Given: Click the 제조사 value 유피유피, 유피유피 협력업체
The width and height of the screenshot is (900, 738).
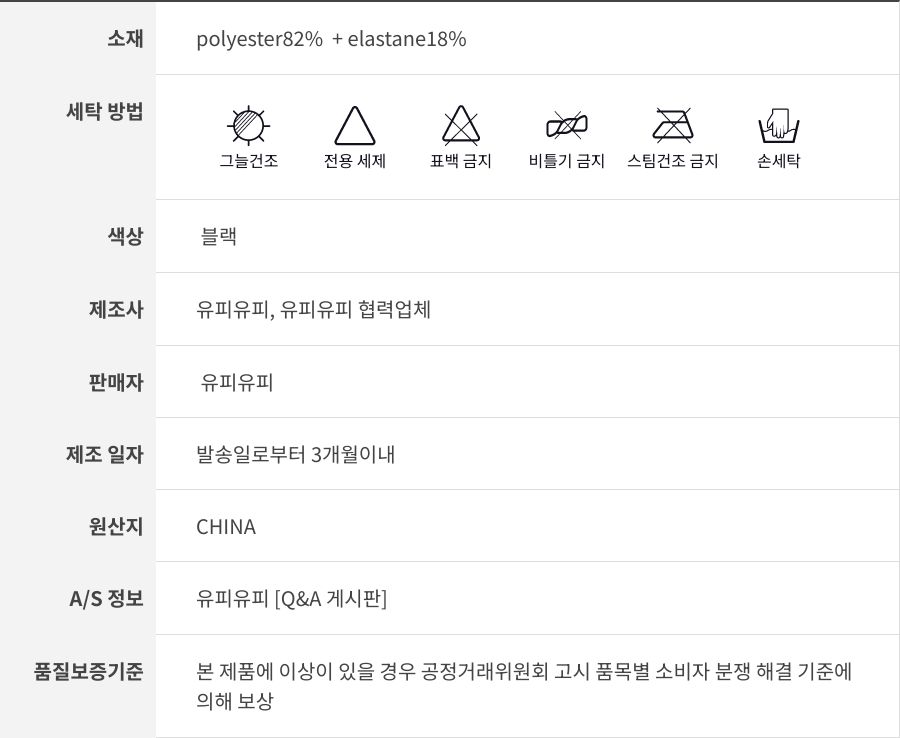Looking at the screenshot, I should pyautogui.click(x=313, y=309).
